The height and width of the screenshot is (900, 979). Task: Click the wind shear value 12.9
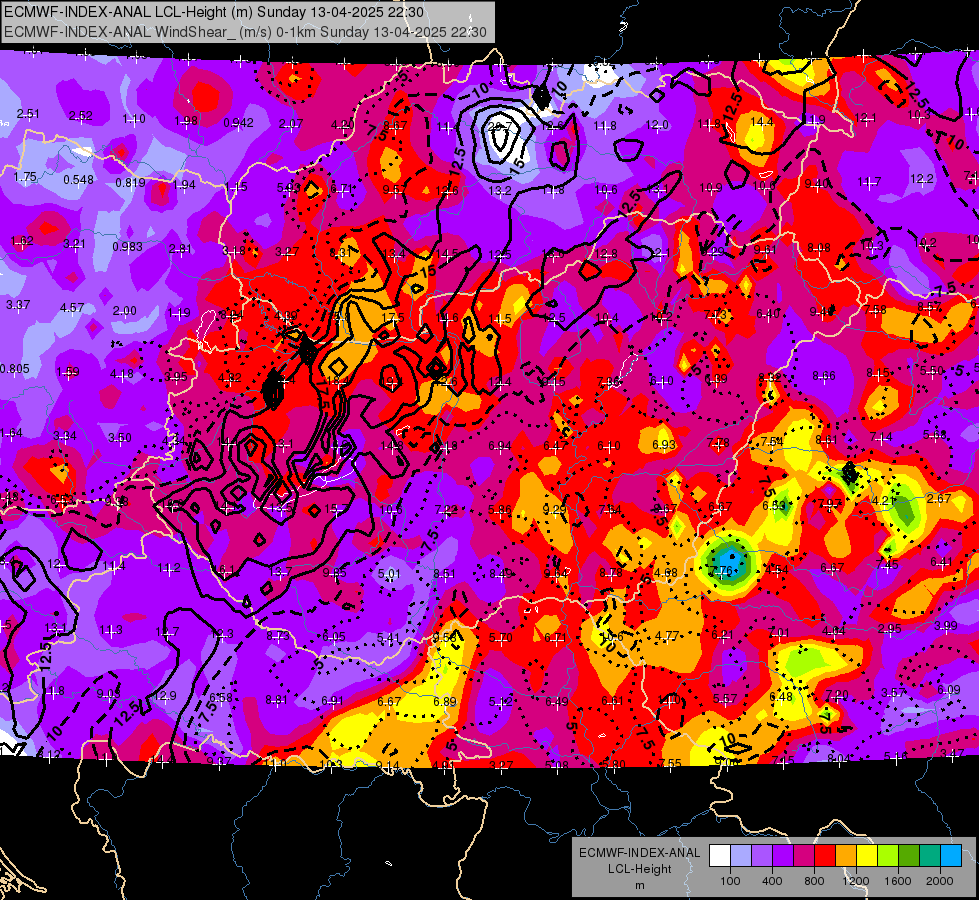(165, 696)
